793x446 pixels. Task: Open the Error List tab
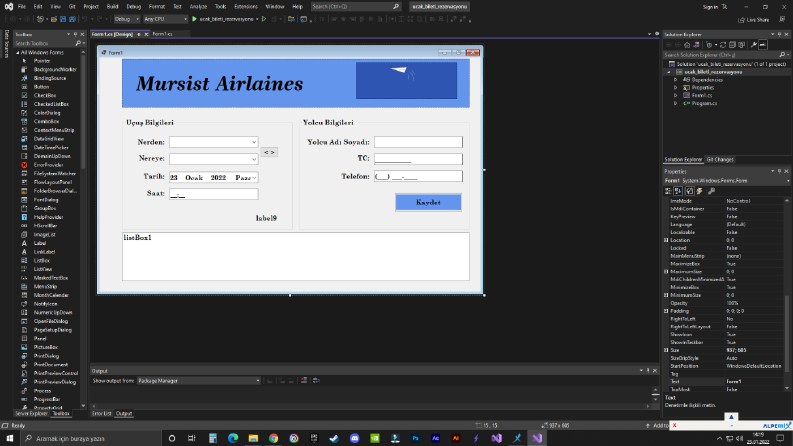tap(102, 414)
